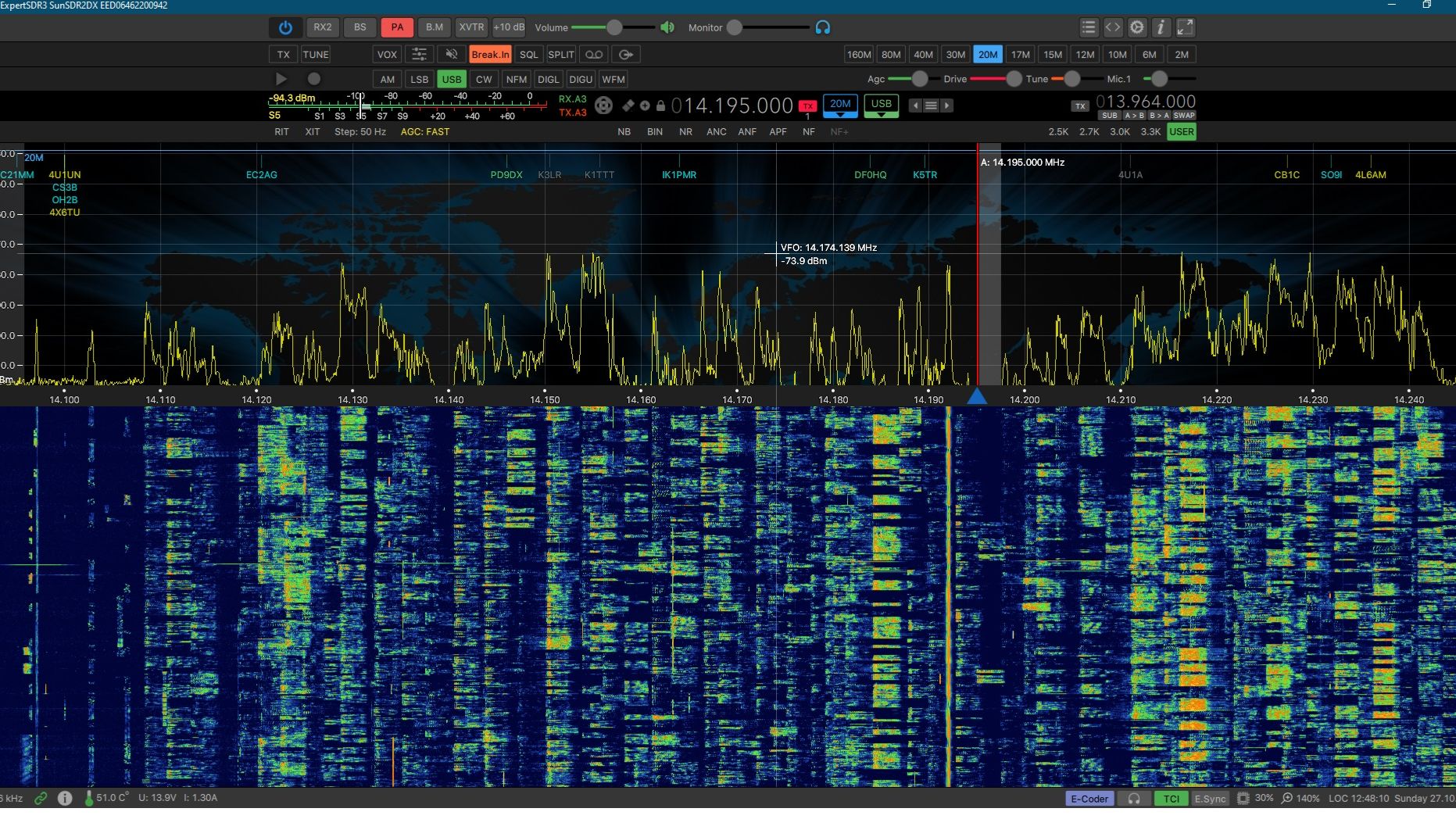The height and width of the screenshot is (819, 1456).
Task: Toggle the XVTR transverter button
Action: pos(472,27)
